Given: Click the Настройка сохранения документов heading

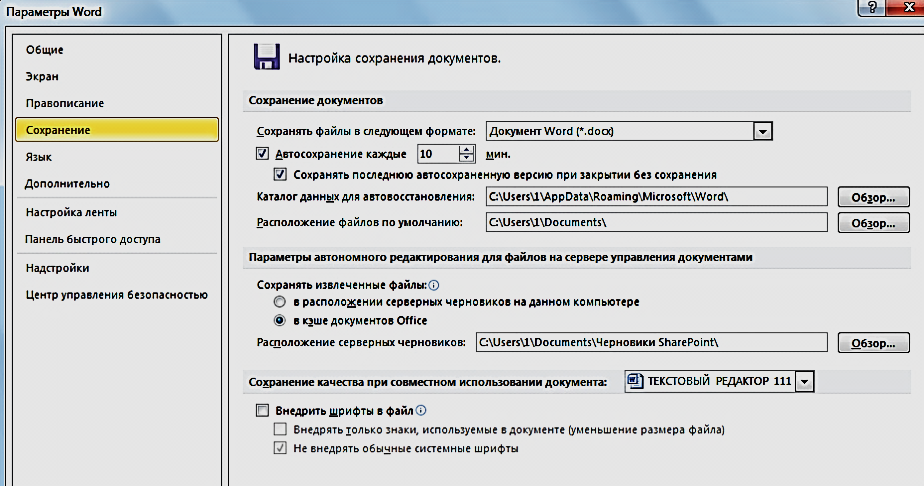Looking at the screenshot, I should pos(394,58).
